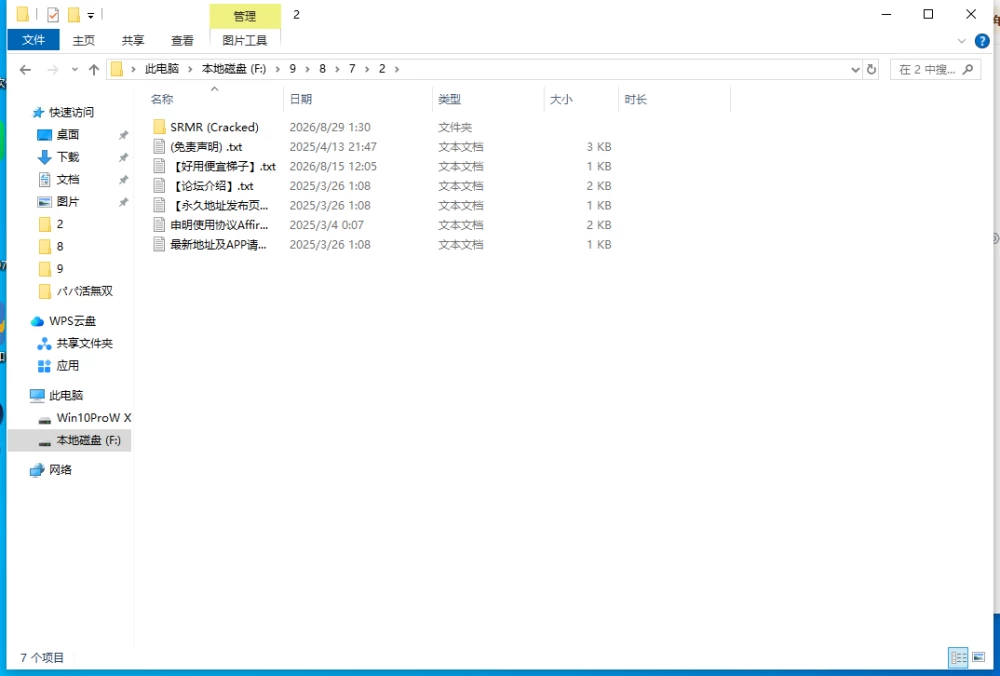Expand the chevron after 此电脑 in breadcrumb
Viewport: 1000px width, 676px height.
coord(190,69)
